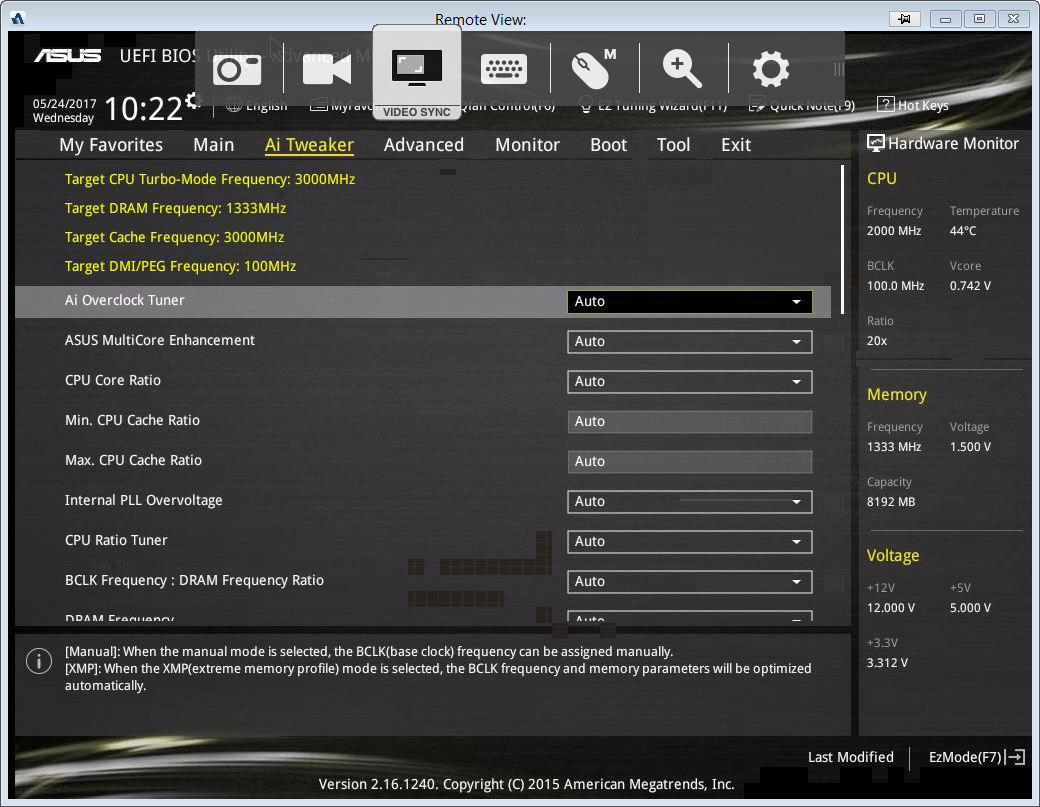The width and height of the screenshot is (1040, 807).
Task: Click the Min. CPU Cache Ratio field
Action: point(689,422)
